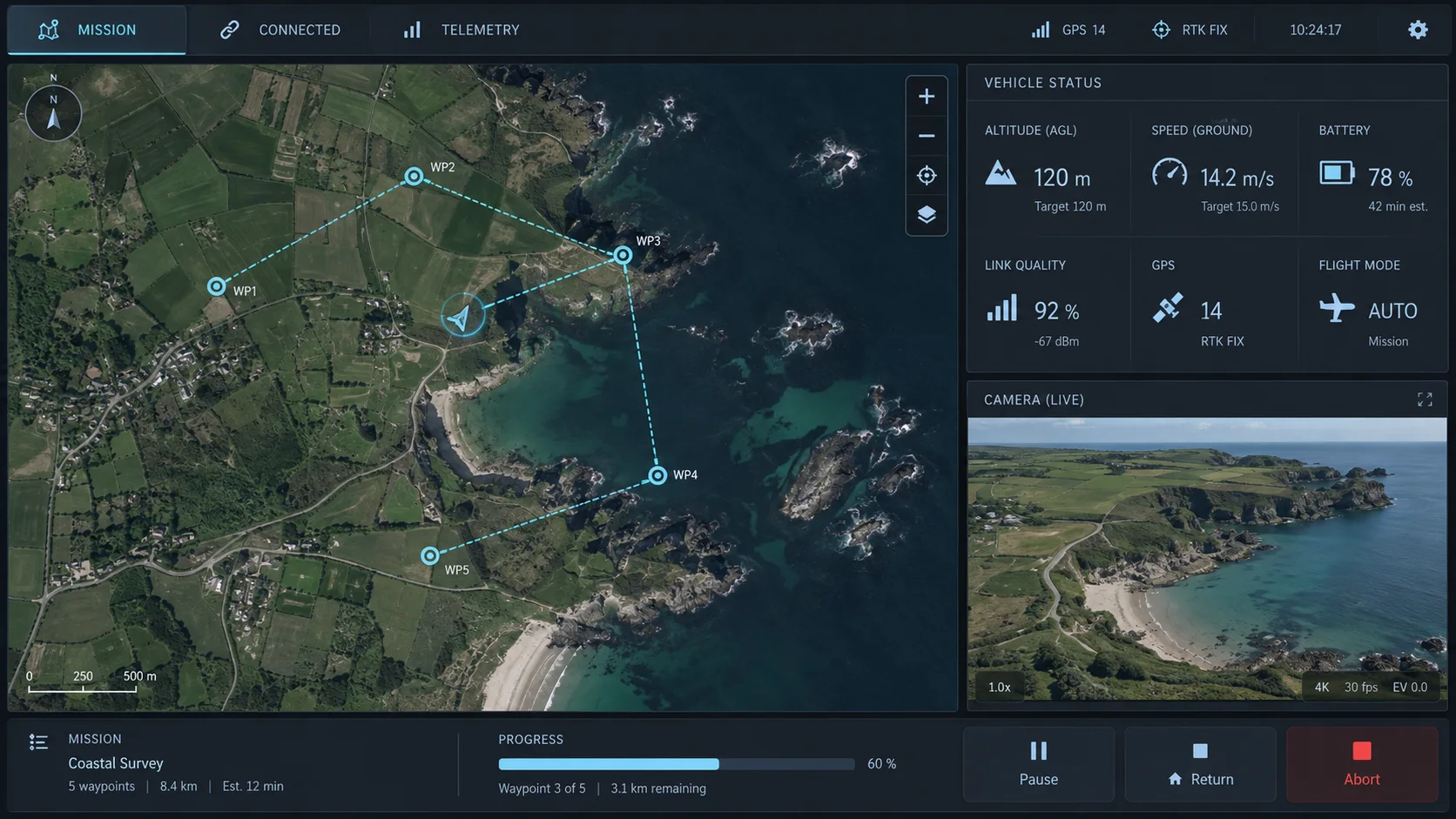Image resolution: width=1456 pixels, height=819 pixels.
Task: Click the altitude mountain icon
Action: (1001, 172)
